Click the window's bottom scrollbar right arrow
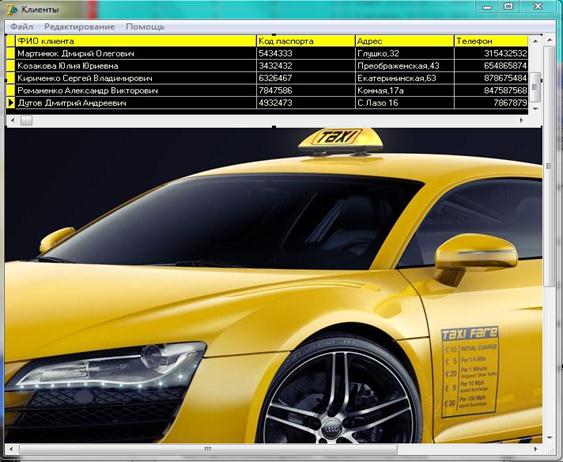Viewport: 563px width, 462px height. coord(535,449)
